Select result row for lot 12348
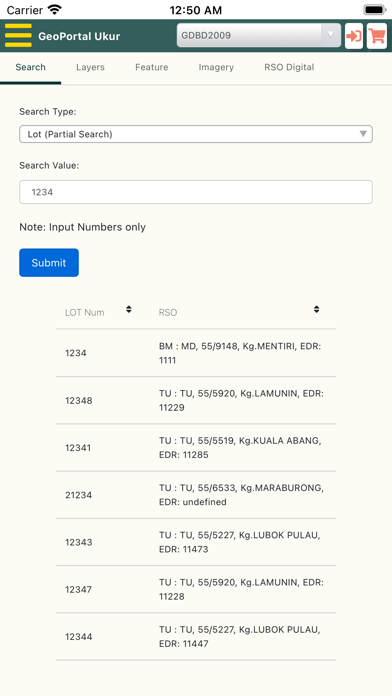The width and height of the screenshot is (392, 696). [196, 400]
